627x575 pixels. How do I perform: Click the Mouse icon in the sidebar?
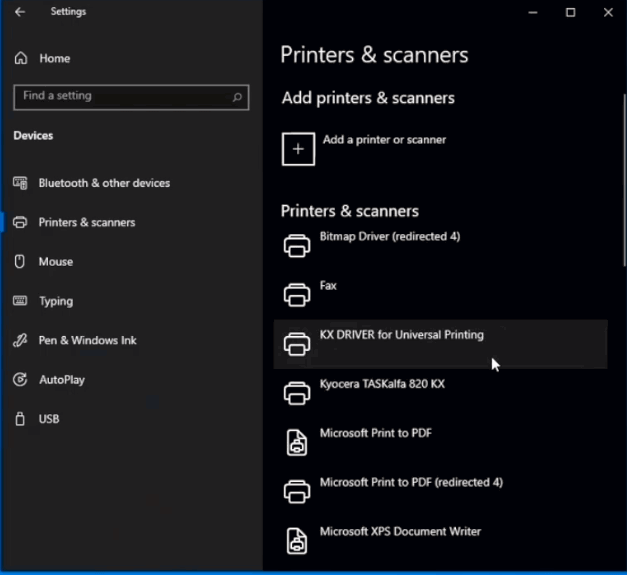click(x=20, y=262)
